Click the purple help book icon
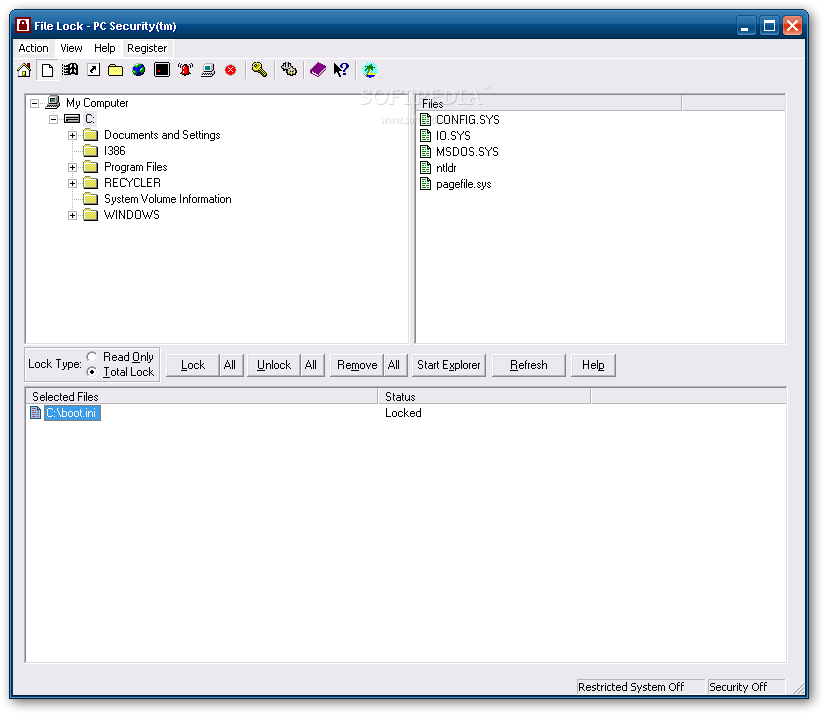Viewport: 824px width, 714px height. click(317, 69)
